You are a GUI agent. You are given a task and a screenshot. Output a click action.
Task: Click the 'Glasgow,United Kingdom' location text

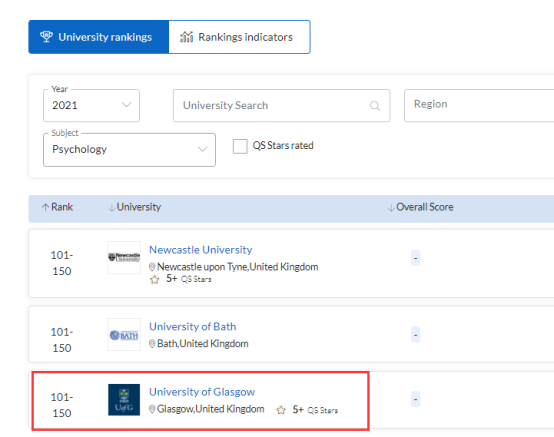pos(211,409)
